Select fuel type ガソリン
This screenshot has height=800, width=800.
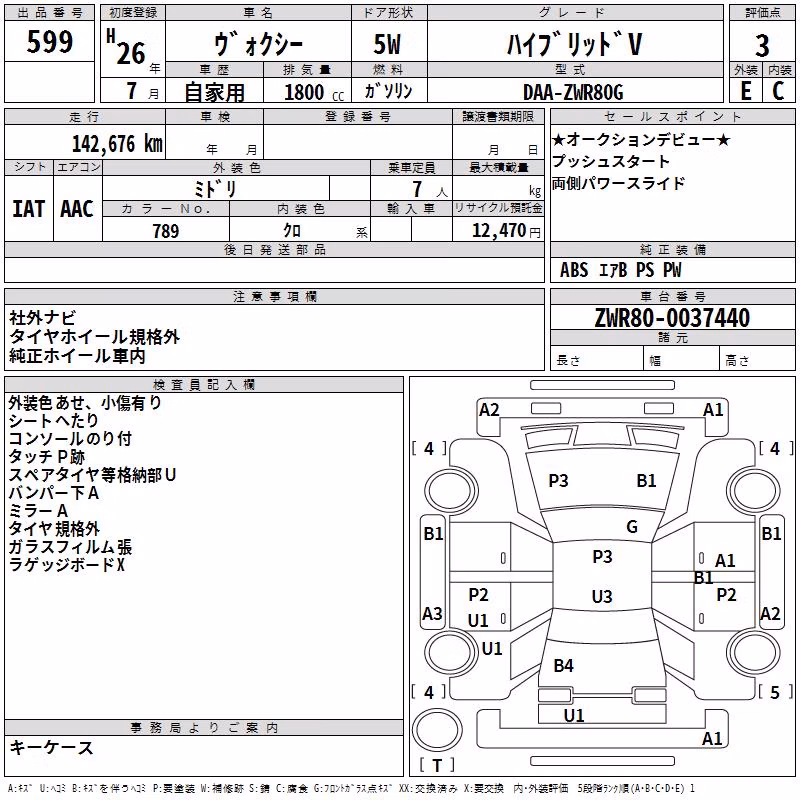click(x=388, y=91)
